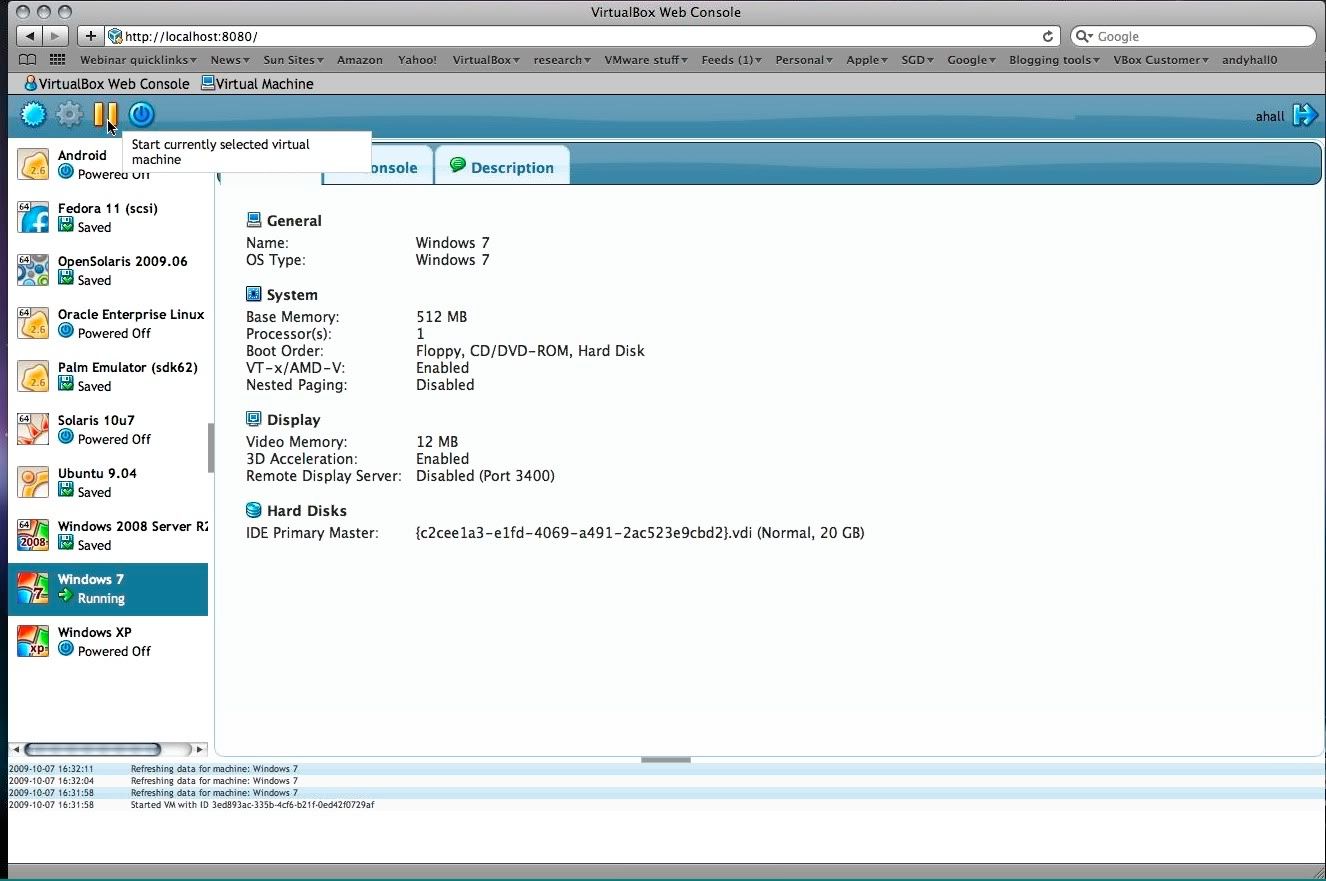Expand the research bookmark folder
The width and height of the screenshot is (1326, 881).
pos(561,60)
